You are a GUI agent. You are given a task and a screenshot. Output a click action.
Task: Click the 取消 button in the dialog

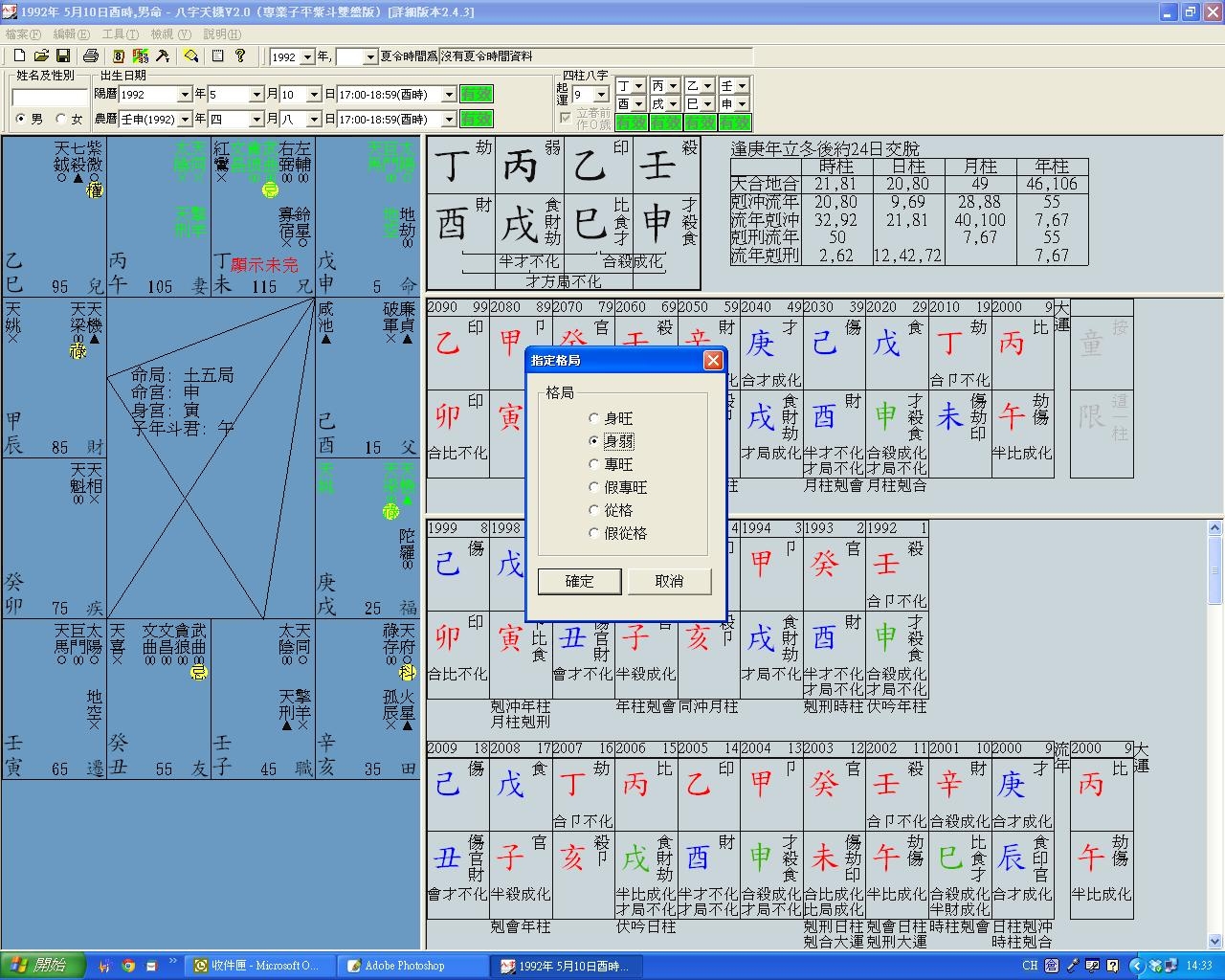[x=669, y=581]
